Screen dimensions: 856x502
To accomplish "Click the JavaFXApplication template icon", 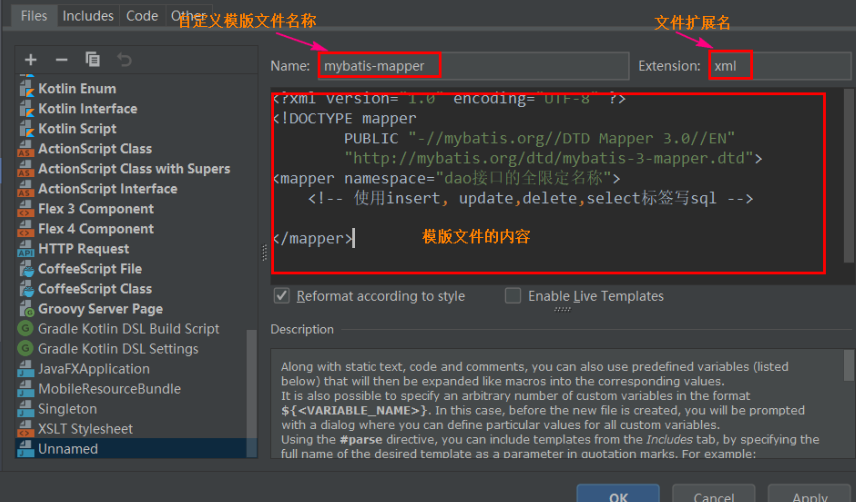I will [x=26, y=369].
